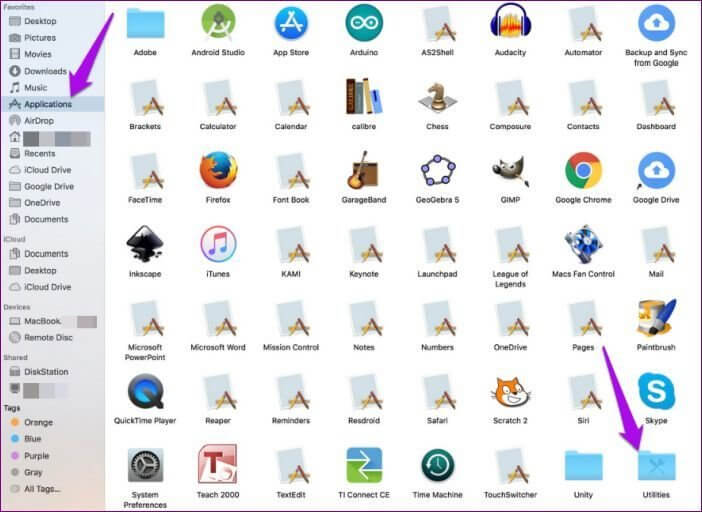Select Remote Disc under Devices
Screen dimensions: 702x512
(x=48, y=338)
